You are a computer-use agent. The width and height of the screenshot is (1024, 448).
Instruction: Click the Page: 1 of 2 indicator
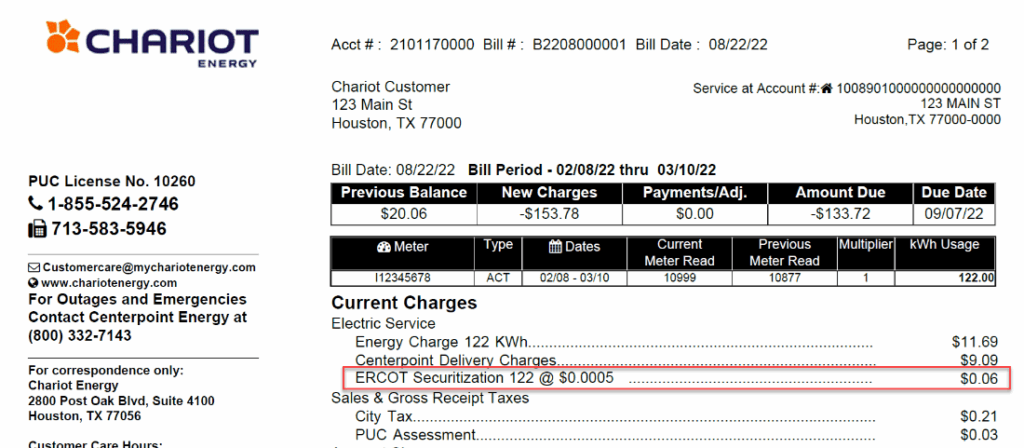(948, 45)
